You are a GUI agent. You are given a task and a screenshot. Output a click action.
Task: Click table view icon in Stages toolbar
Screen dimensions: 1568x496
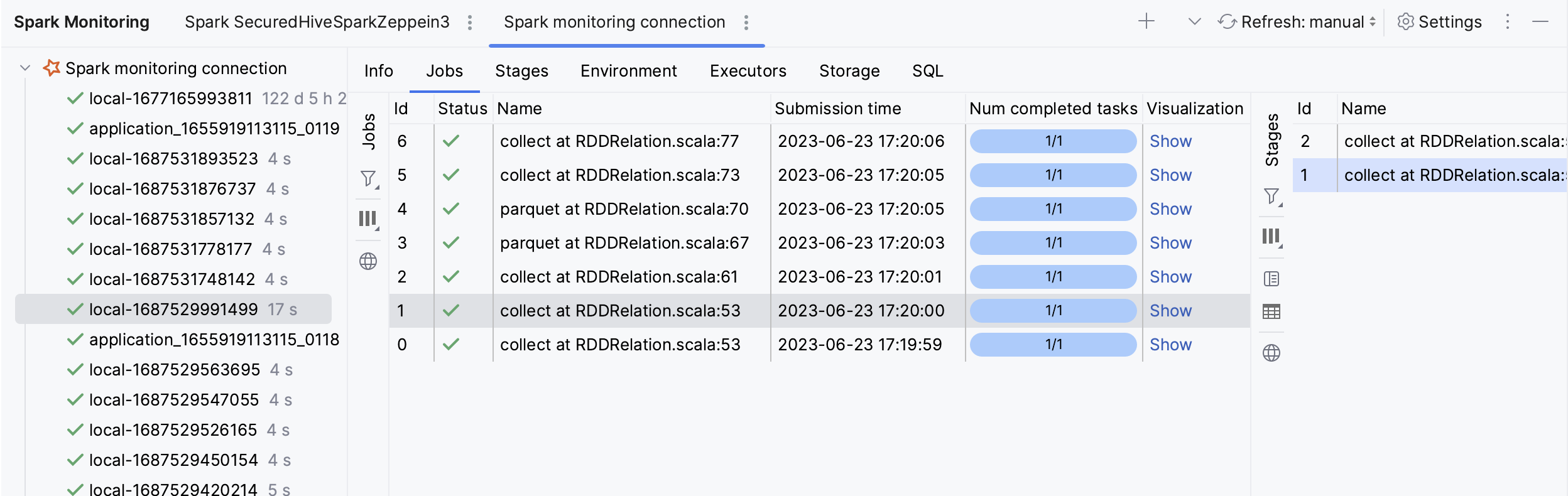pyautogui.click(x=1271, y=311)
